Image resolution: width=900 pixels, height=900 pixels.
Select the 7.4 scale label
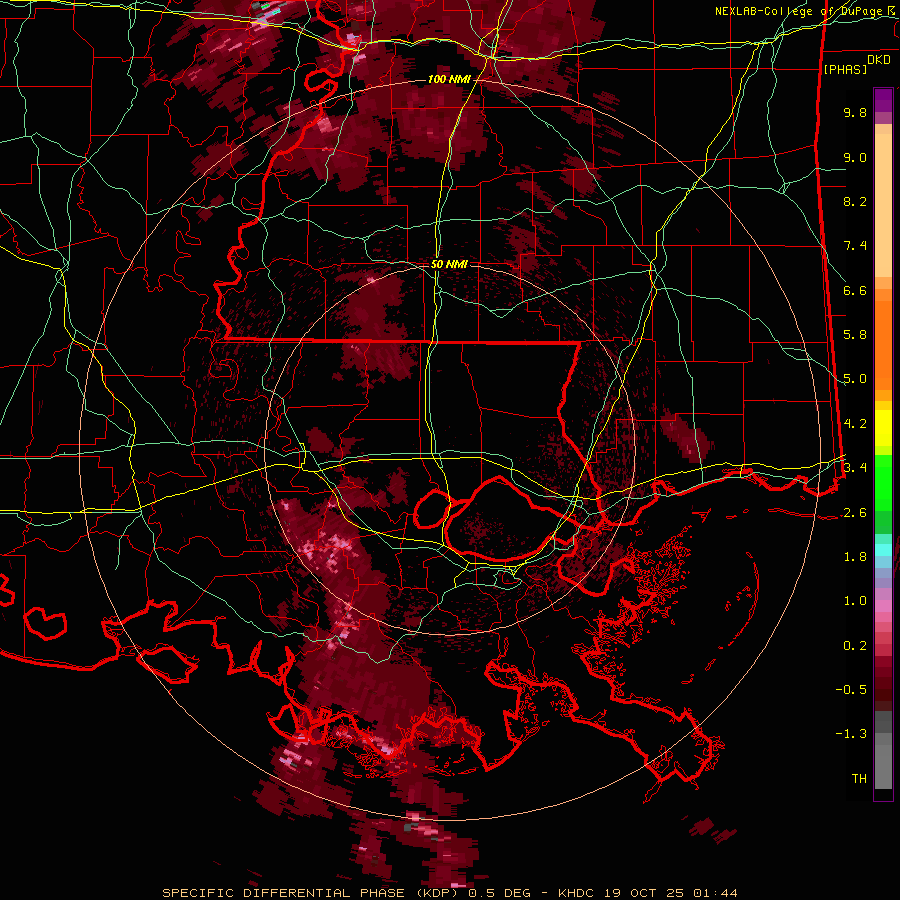(855, 246)
